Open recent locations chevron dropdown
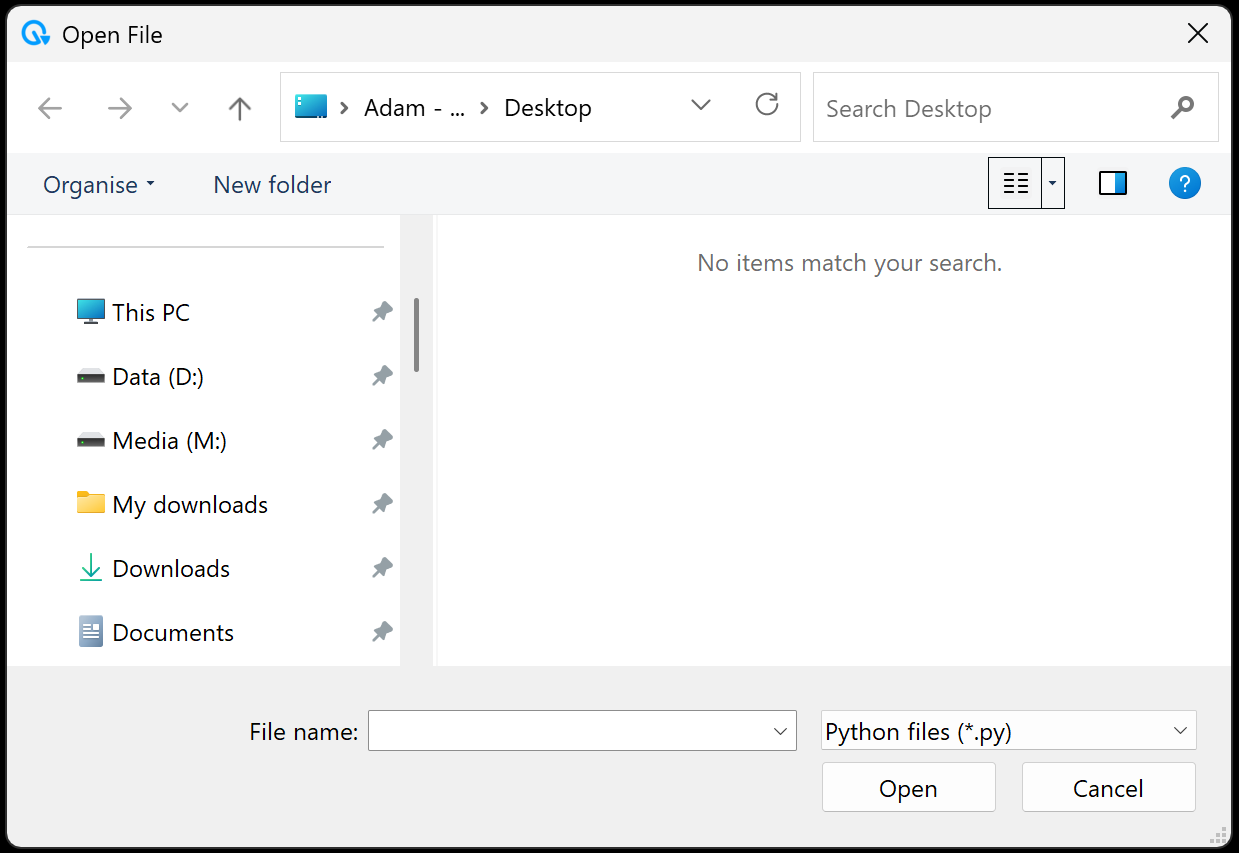1239x853 pixels. (180, 107)
